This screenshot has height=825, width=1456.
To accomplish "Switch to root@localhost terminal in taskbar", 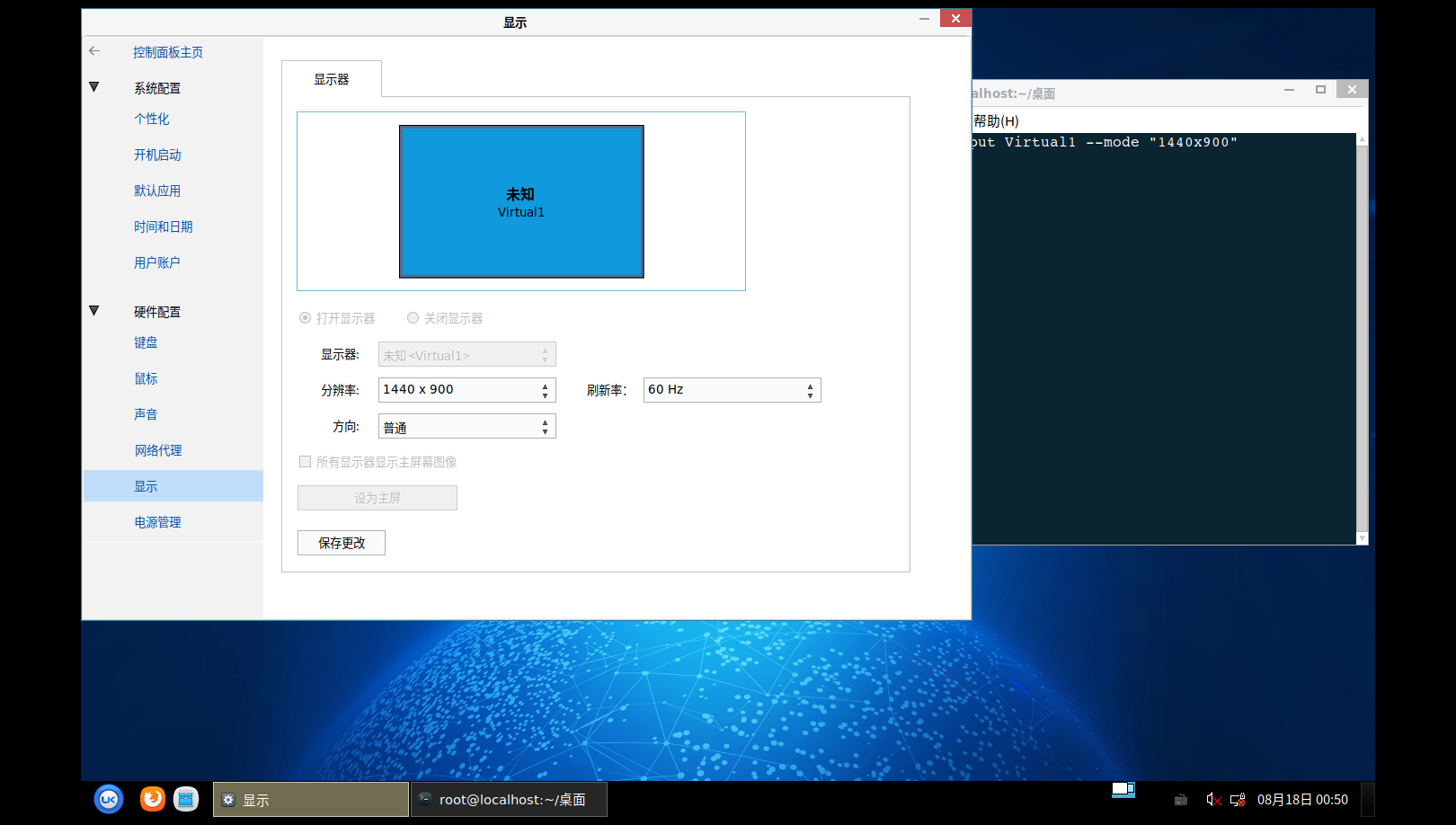I will click(x=509, y=799).
